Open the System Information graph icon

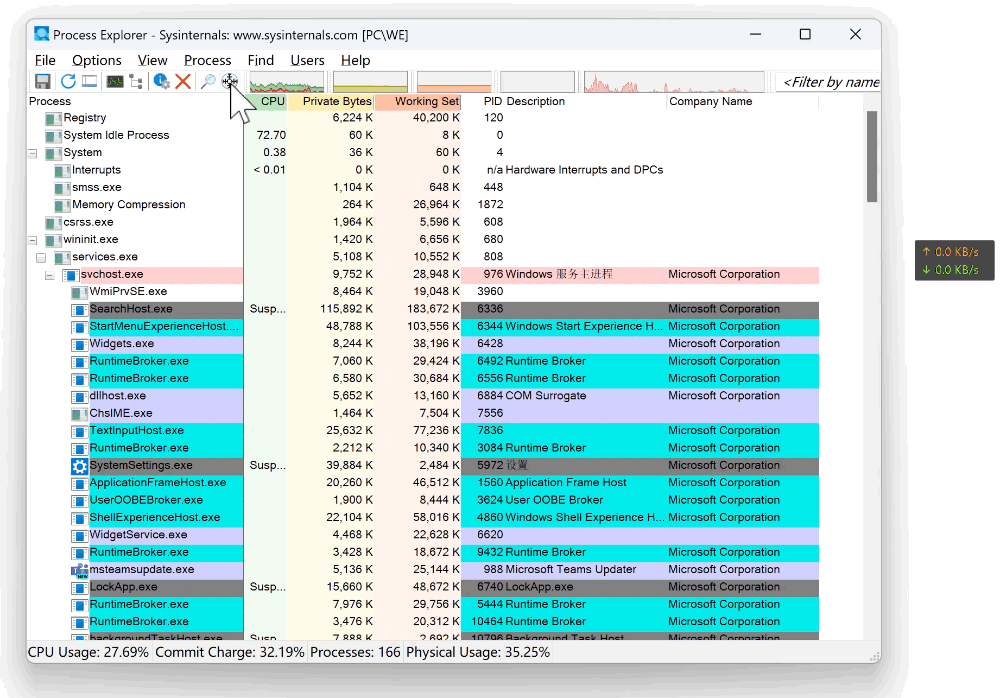(x=115, y=82)
